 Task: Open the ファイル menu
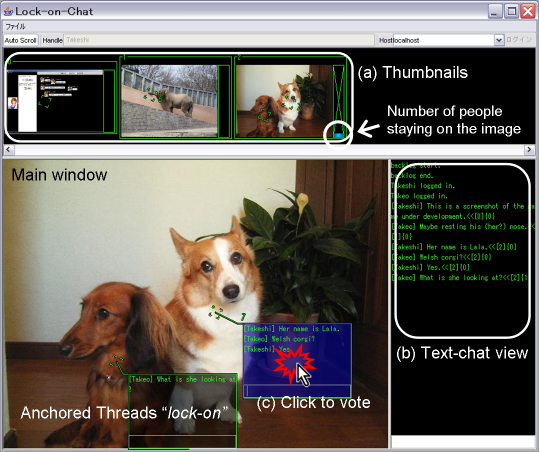pyautogui.click(x=15, y=26)
